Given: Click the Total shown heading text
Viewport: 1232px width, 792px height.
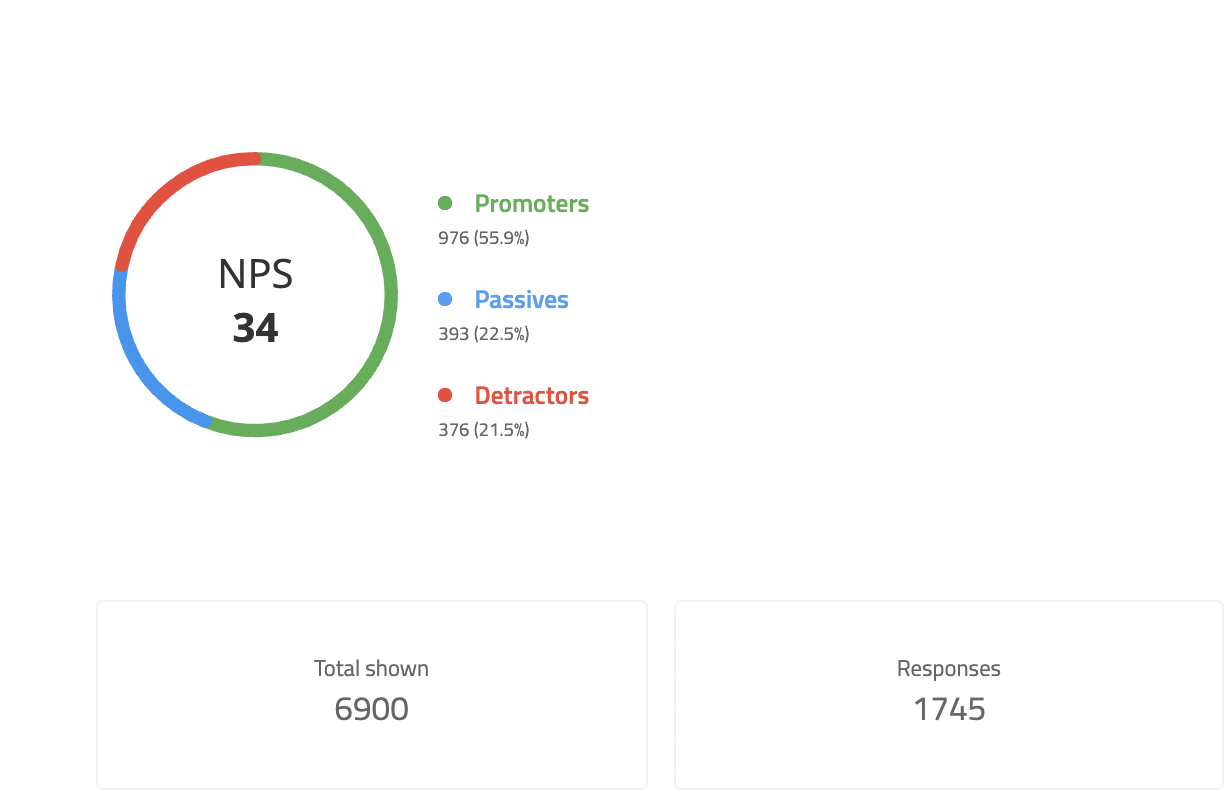Looking at the screenshot, I should [371, 669].
